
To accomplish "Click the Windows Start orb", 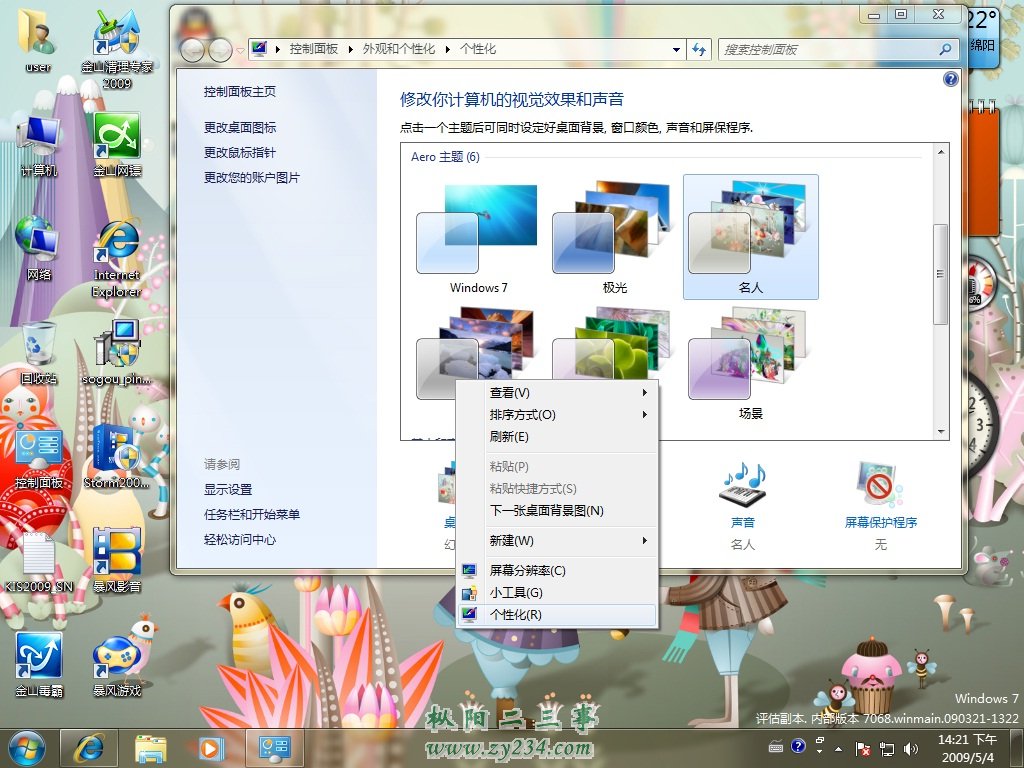I will [x=26, y=748].
